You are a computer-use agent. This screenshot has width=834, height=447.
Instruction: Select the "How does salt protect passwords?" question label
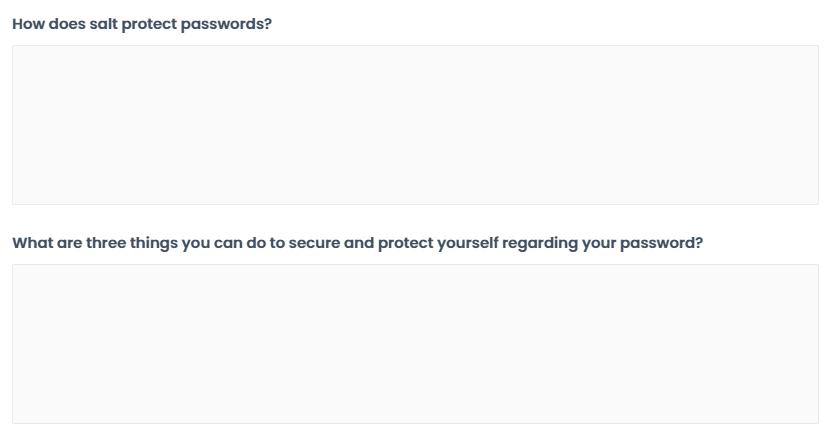[x=142, y=24]
